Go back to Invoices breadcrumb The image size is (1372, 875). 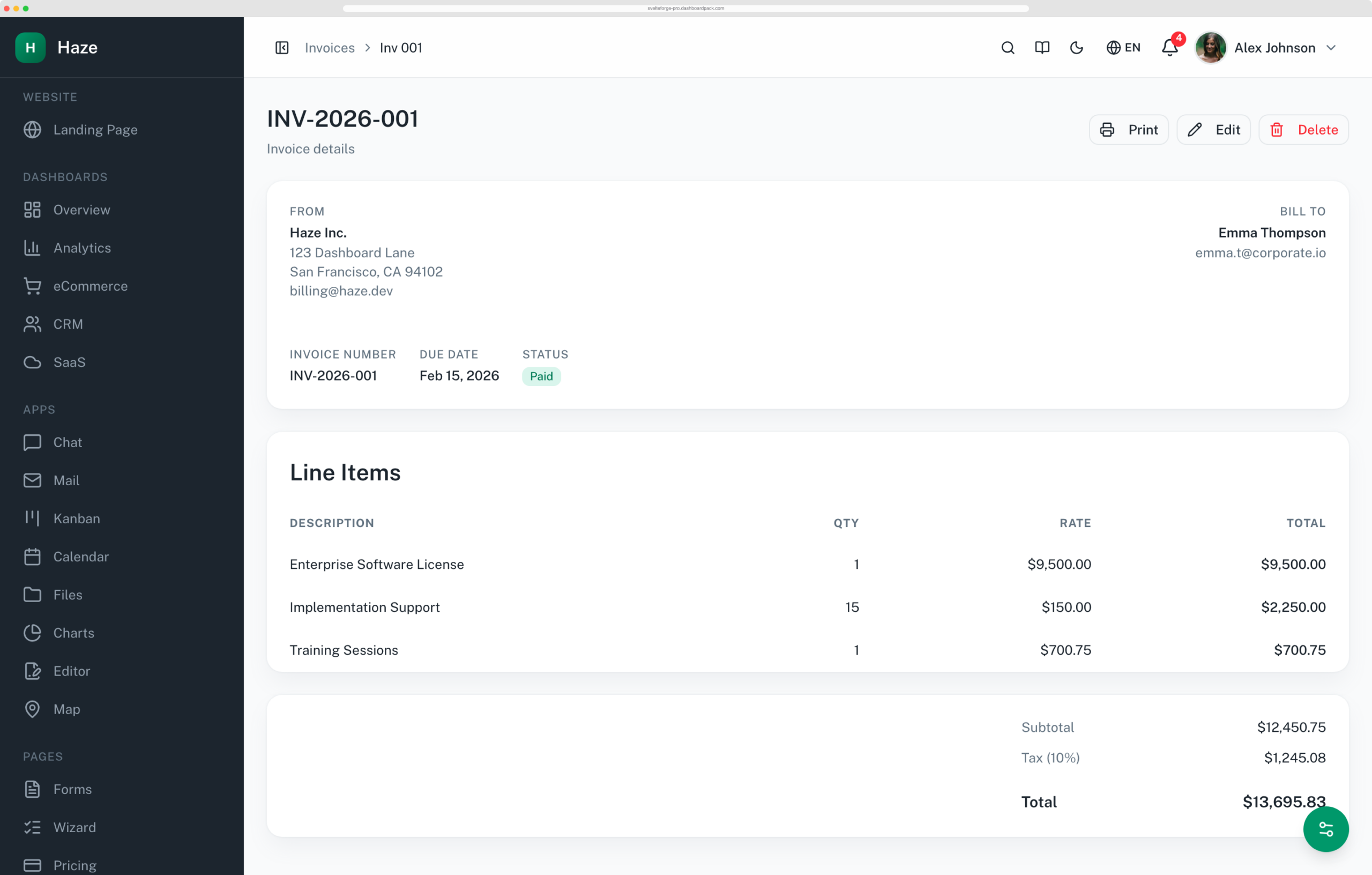(329, 48)
